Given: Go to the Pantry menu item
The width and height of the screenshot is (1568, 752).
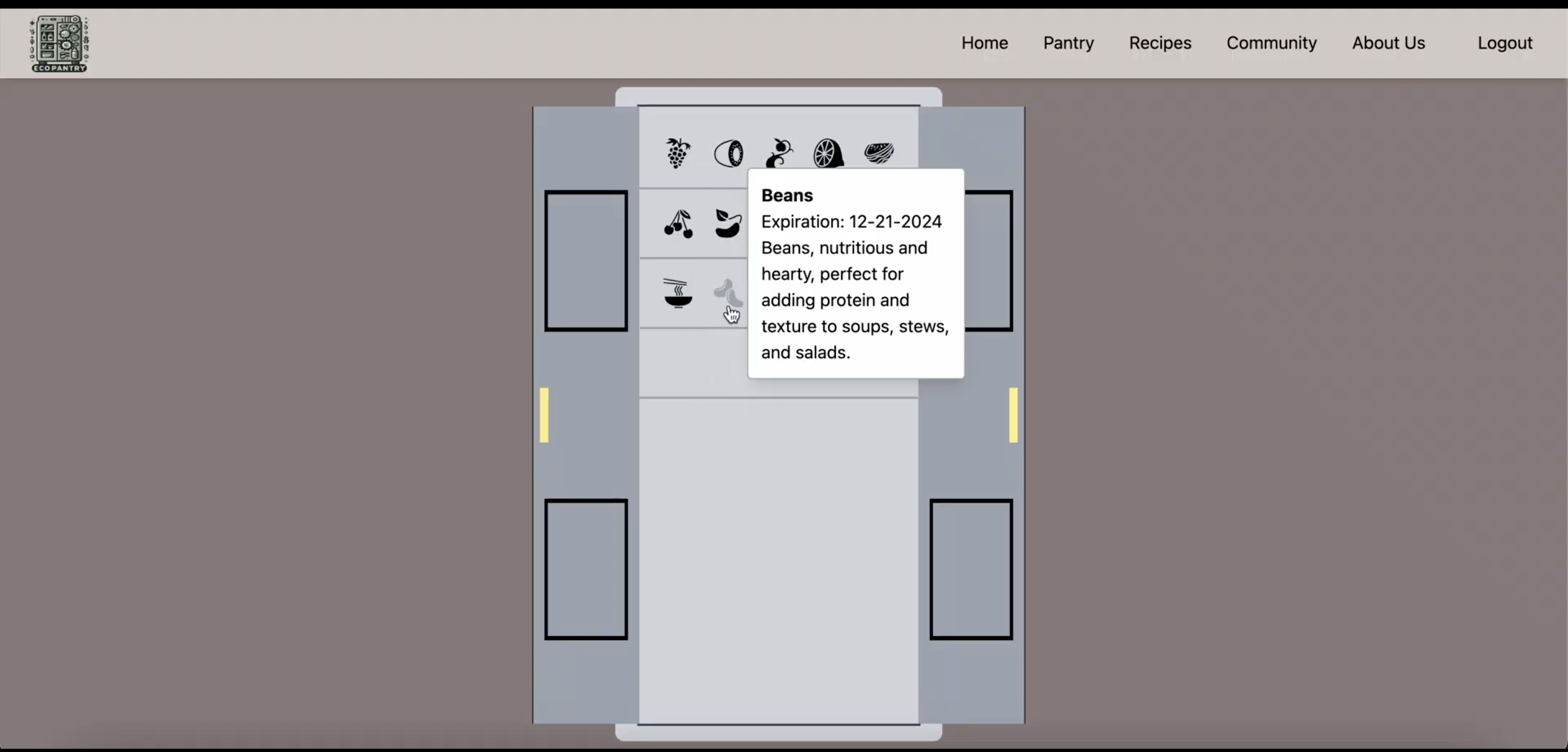Looking at the screenshot, I should [1068, 43].
